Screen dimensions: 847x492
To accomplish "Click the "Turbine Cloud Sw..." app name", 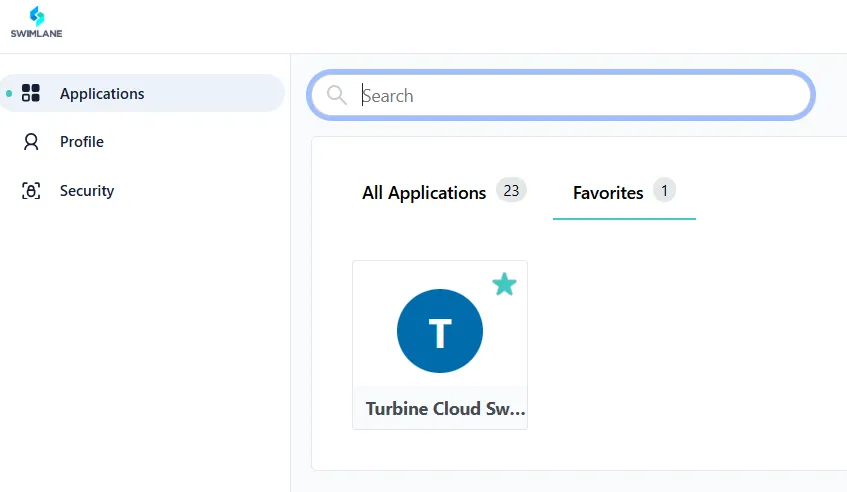I will [445, 409].
